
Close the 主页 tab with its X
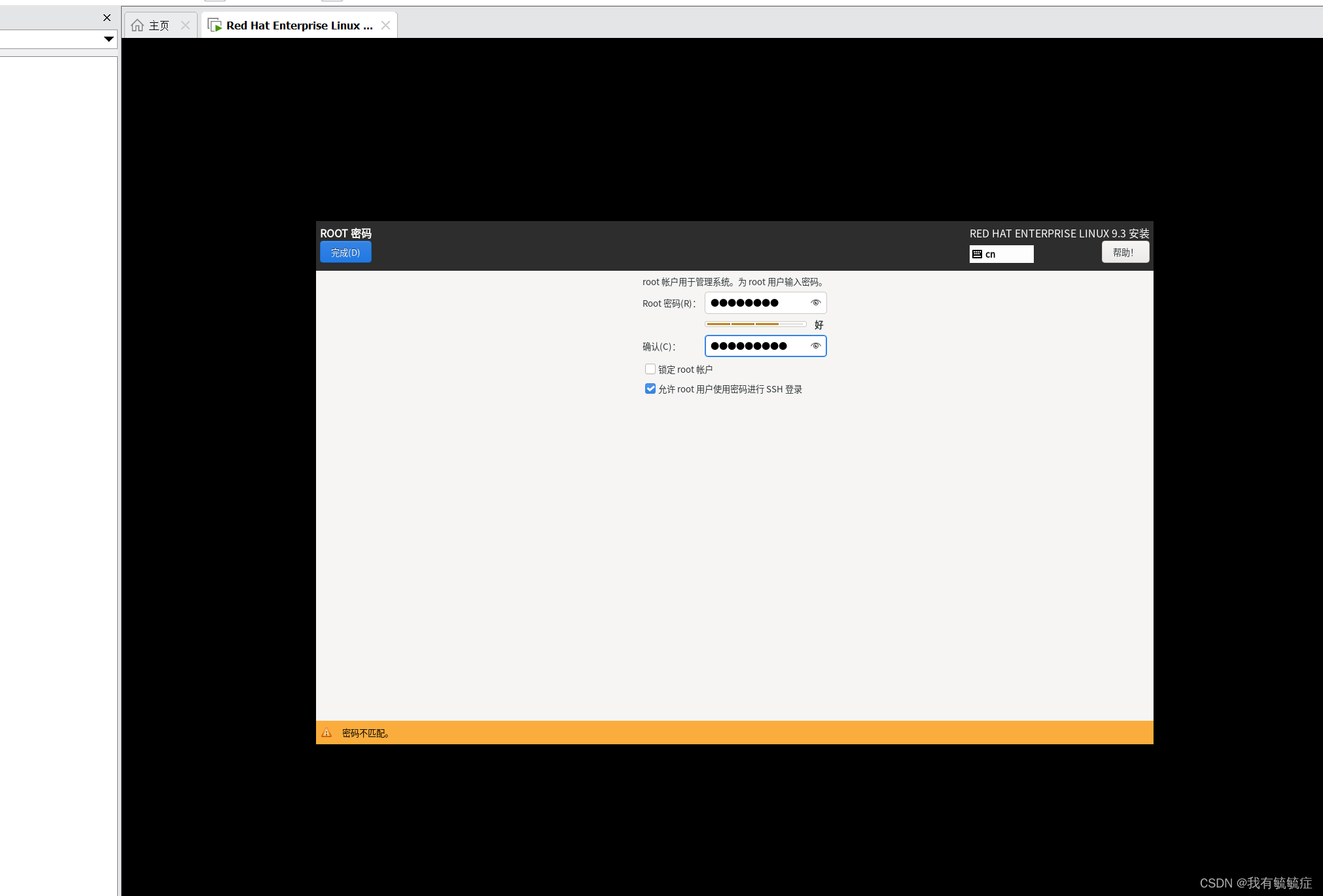tap(185, 26)
